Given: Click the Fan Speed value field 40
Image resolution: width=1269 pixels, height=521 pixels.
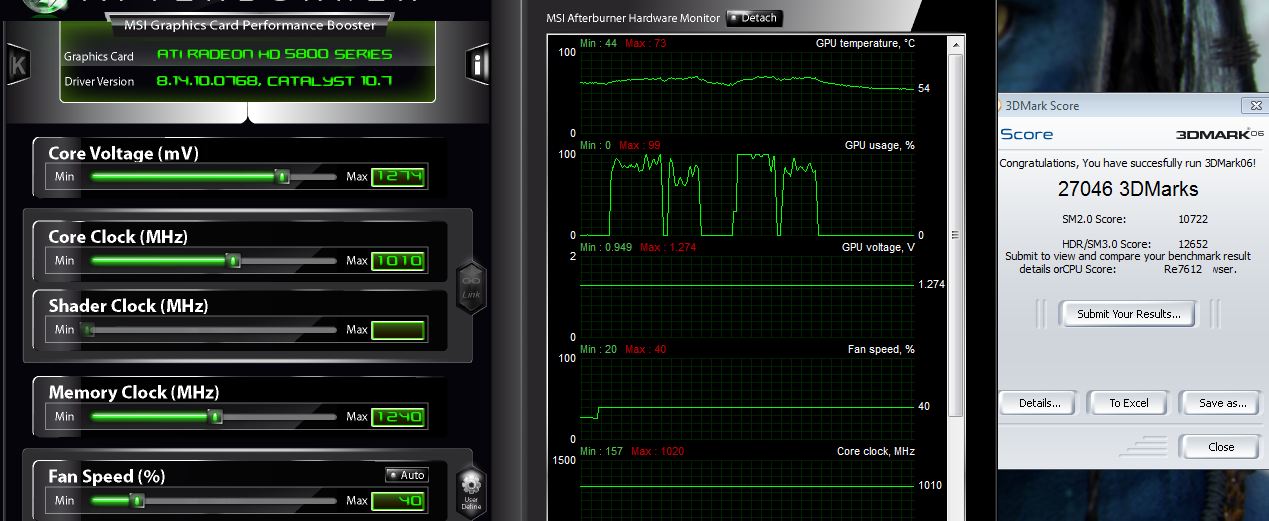Looking at the screenshot, I should pyautogui.click(x=399, y=501).
